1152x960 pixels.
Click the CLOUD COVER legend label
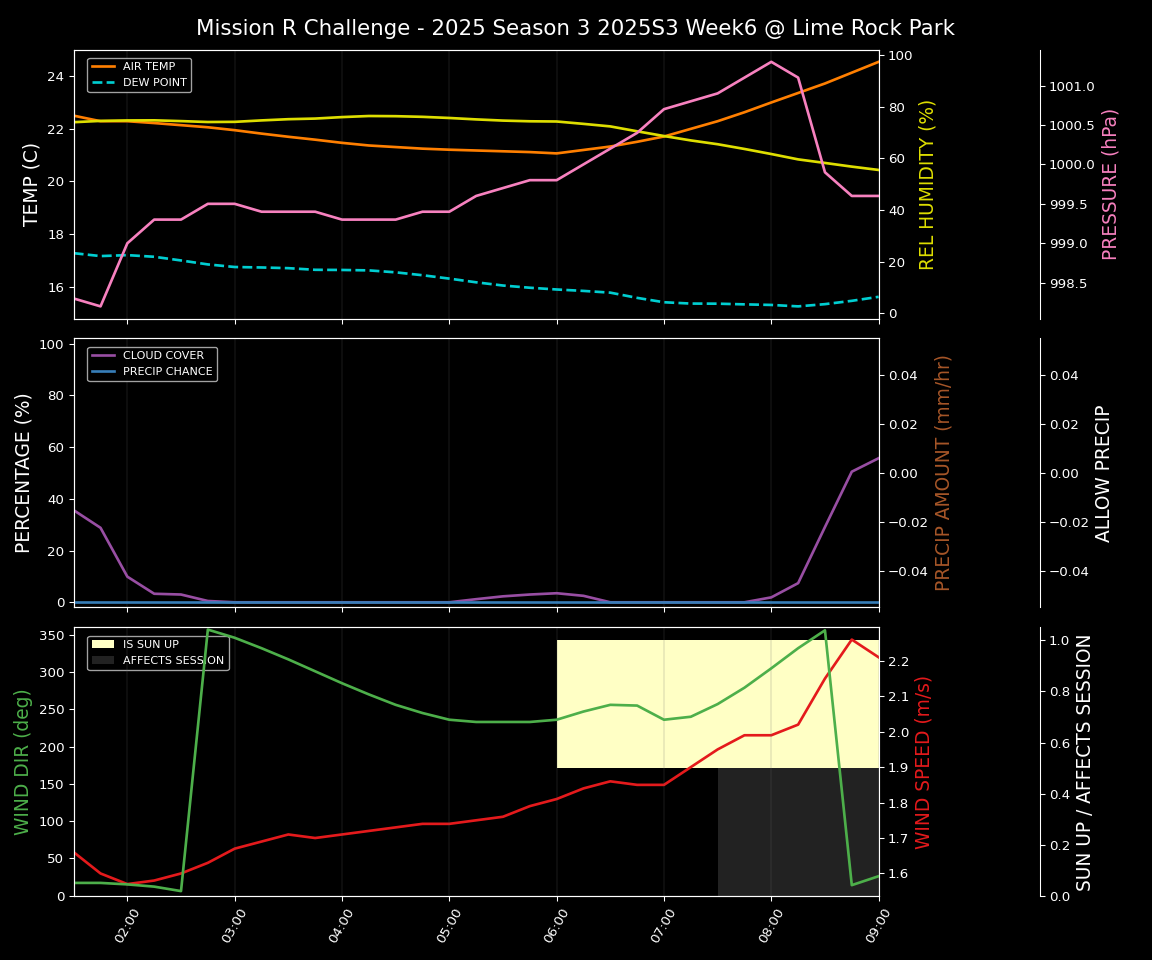163,356
